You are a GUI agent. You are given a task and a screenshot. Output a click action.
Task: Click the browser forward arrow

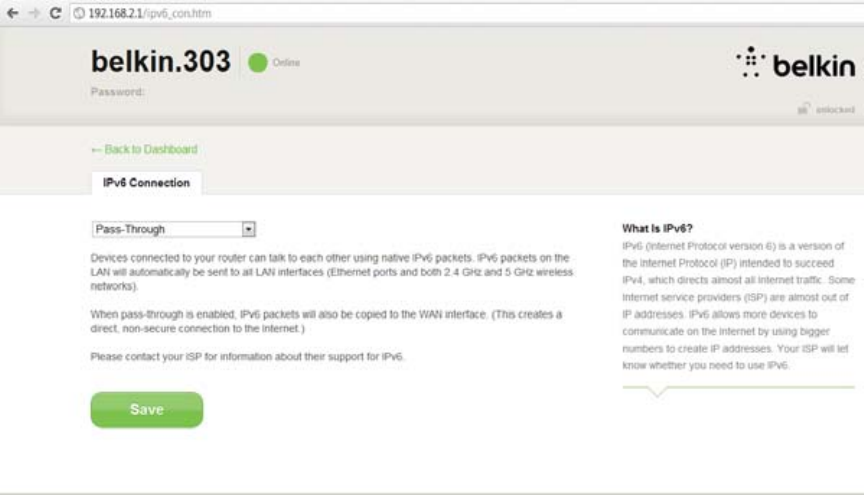tap(34, 13)
